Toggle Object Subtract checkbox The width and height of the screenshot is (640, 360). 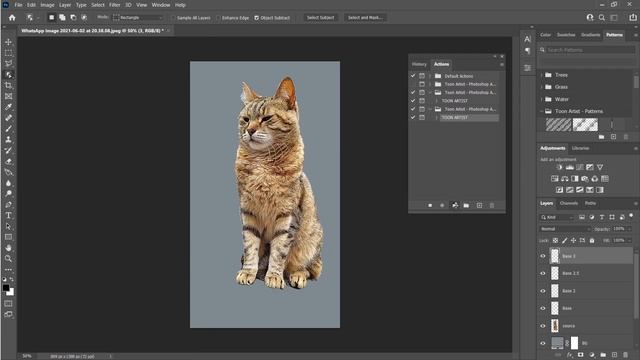pyautogui.click(x=257, y=18)
